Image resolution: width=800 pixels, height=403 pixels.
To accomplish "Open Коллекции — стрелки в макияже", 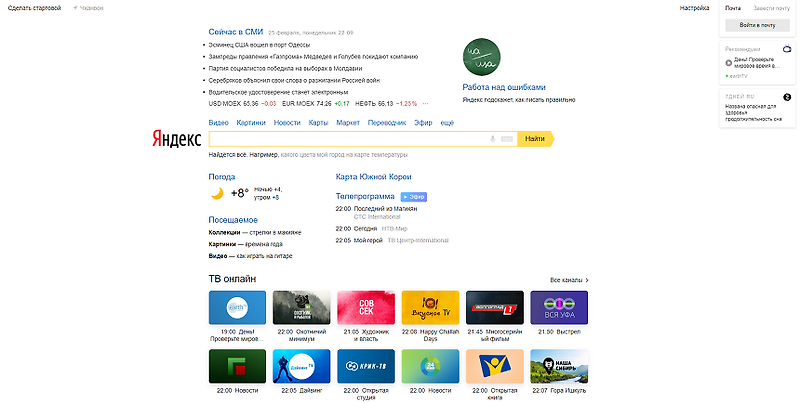I will pyautogui.click(x=255, y=233).
